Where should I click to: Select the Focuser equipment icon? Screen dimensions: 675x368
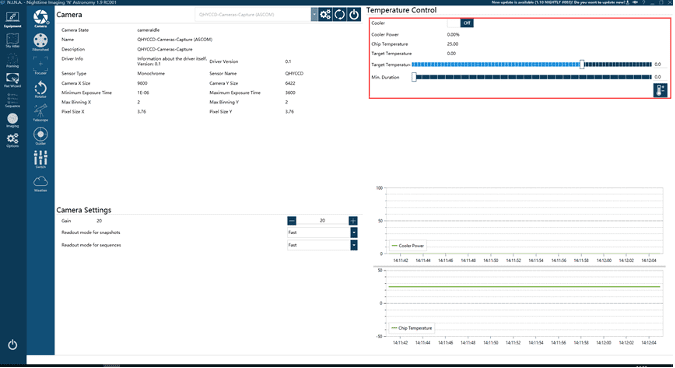pyautogui.click(x=40, y=65)
